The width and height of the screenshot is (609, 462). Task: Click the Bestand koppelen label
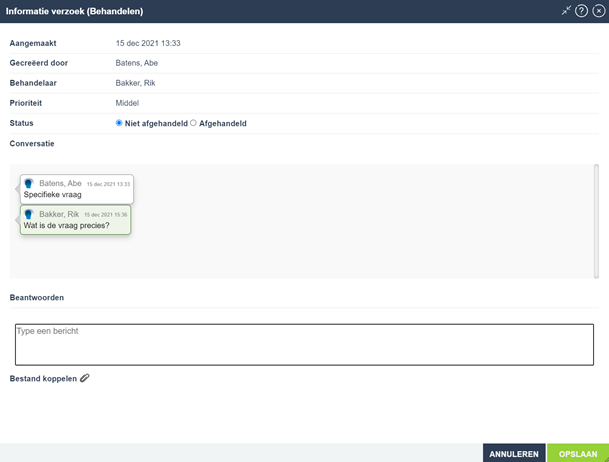(x=43, y=379)
